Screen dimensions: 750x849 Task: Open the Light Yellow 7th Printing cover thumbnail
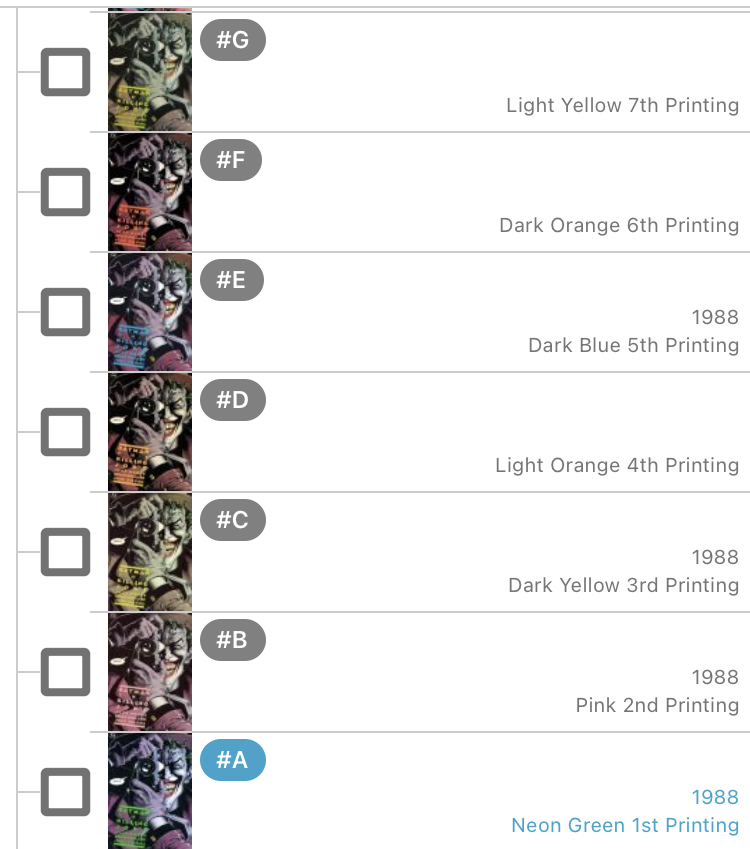(150, 72)
